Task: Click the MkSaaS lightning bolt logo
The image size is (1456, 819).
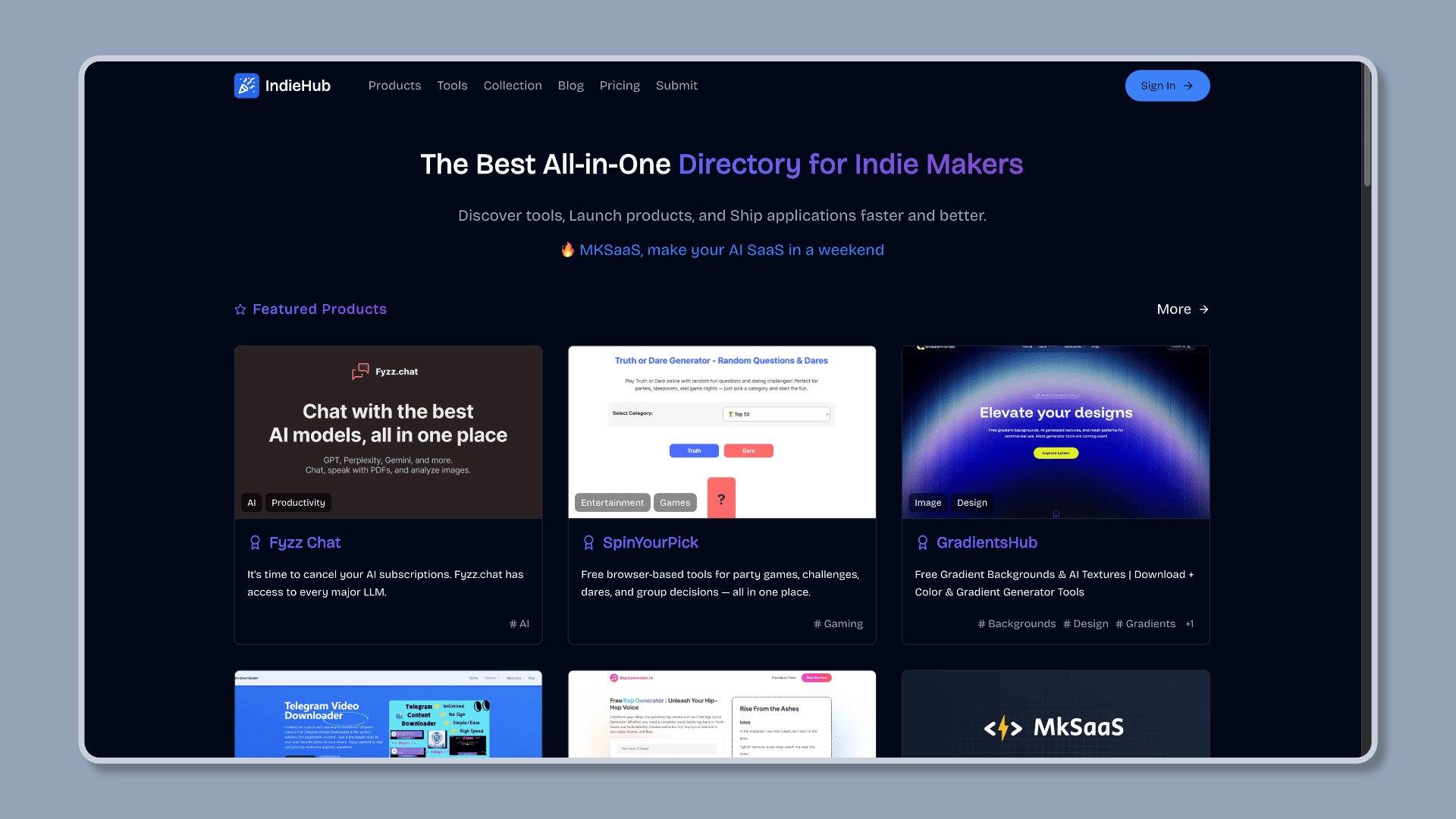Action: 1003,726
